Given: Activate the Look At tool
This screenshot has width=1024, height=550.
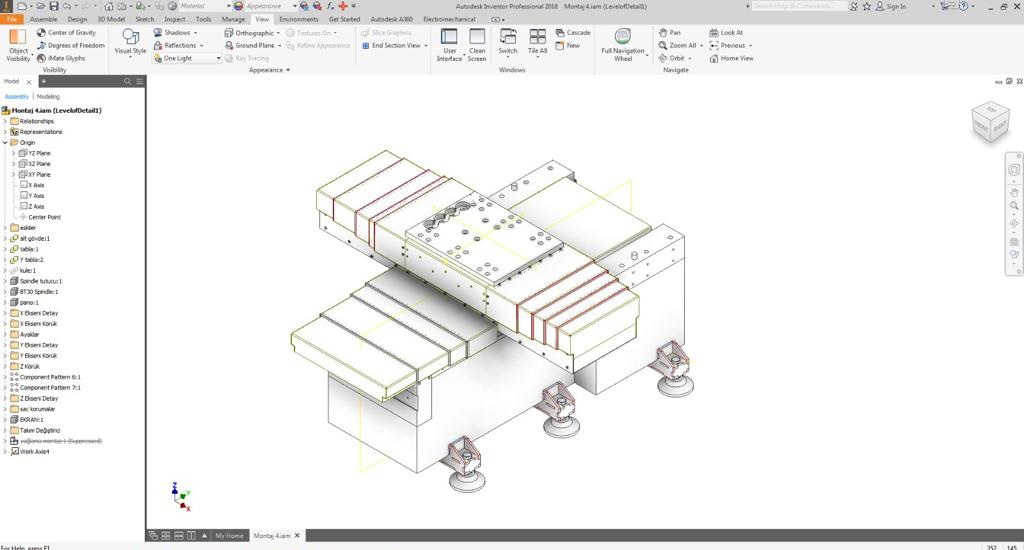Looking at the screenshot, I should pyautogui.click(x=714, y=33).
